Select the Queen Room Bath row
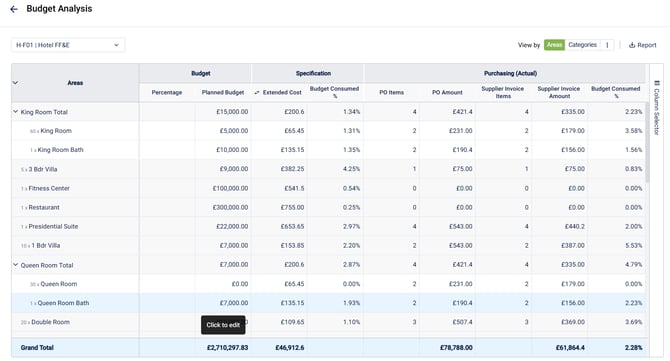 point(329,303)
